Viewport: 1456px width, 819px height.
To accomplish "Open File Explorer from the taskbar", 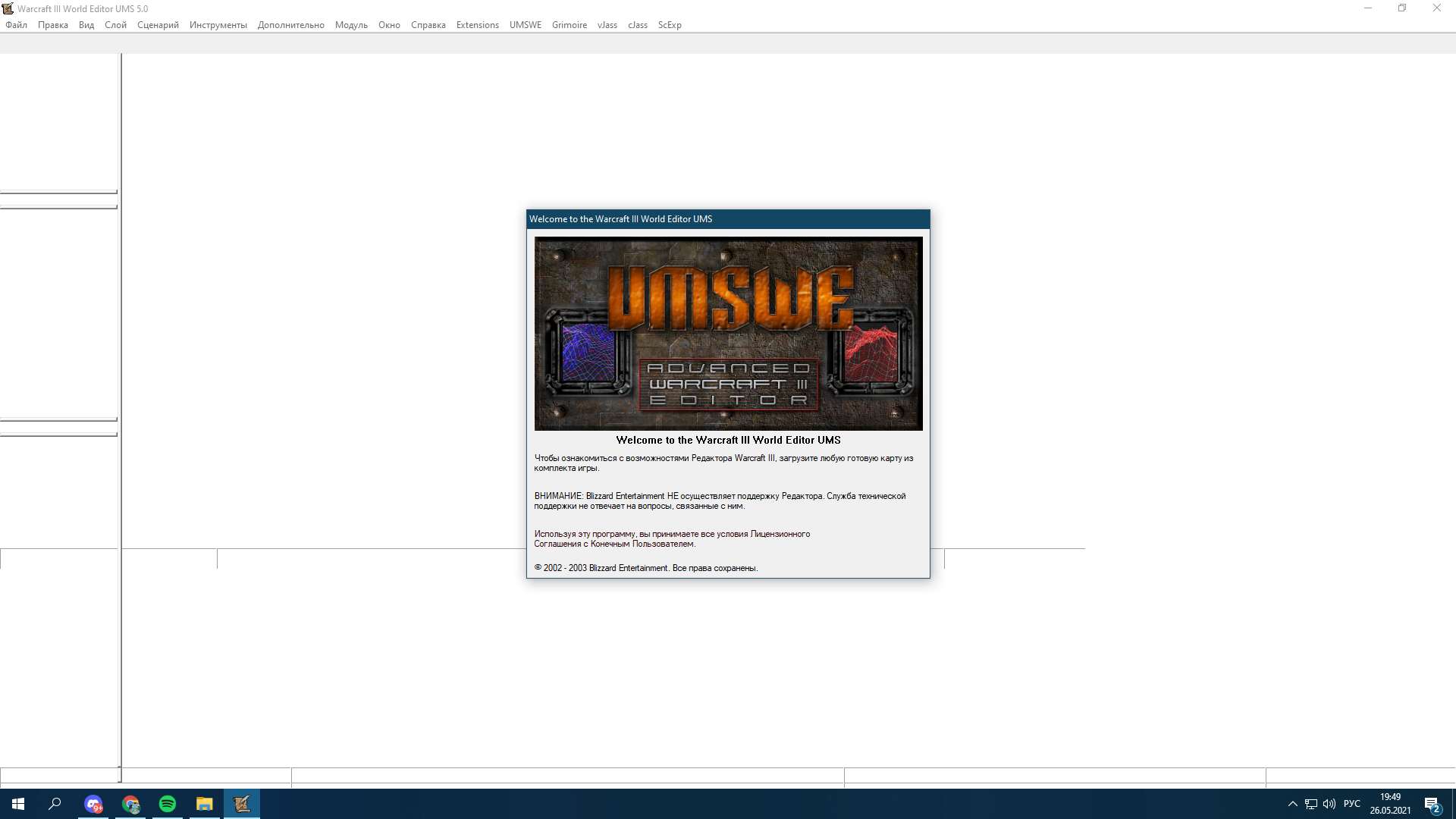I will (205, 804).
